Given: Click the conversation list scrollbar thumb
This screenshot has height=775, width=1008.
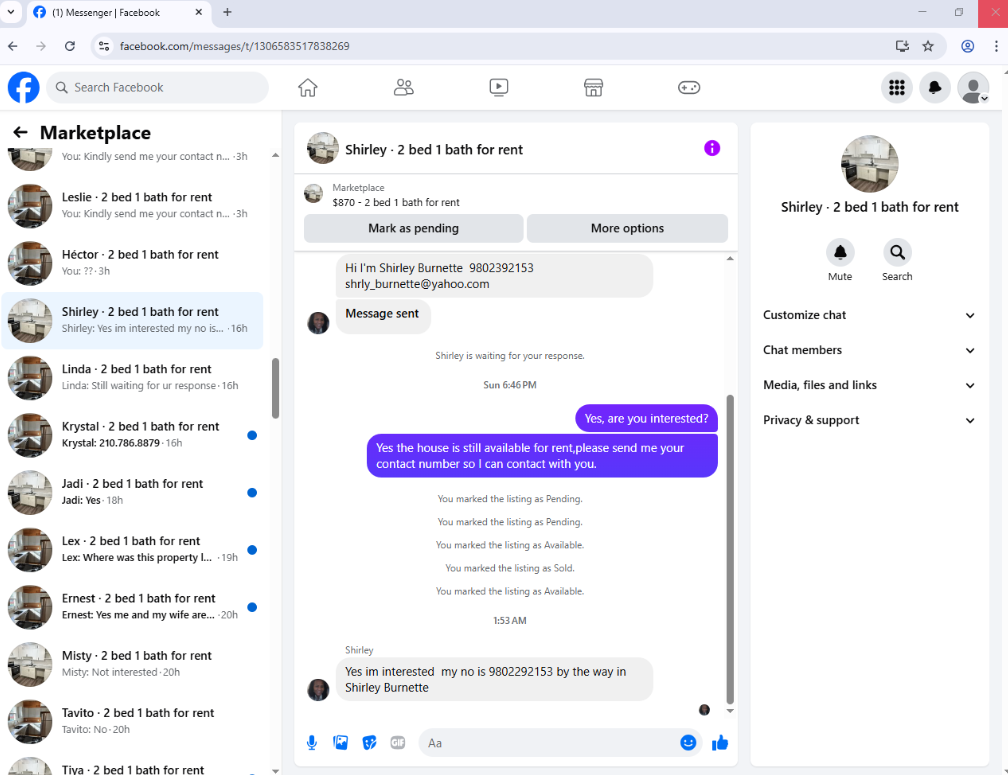Looking at the screenshot, I should coord(275,388).
